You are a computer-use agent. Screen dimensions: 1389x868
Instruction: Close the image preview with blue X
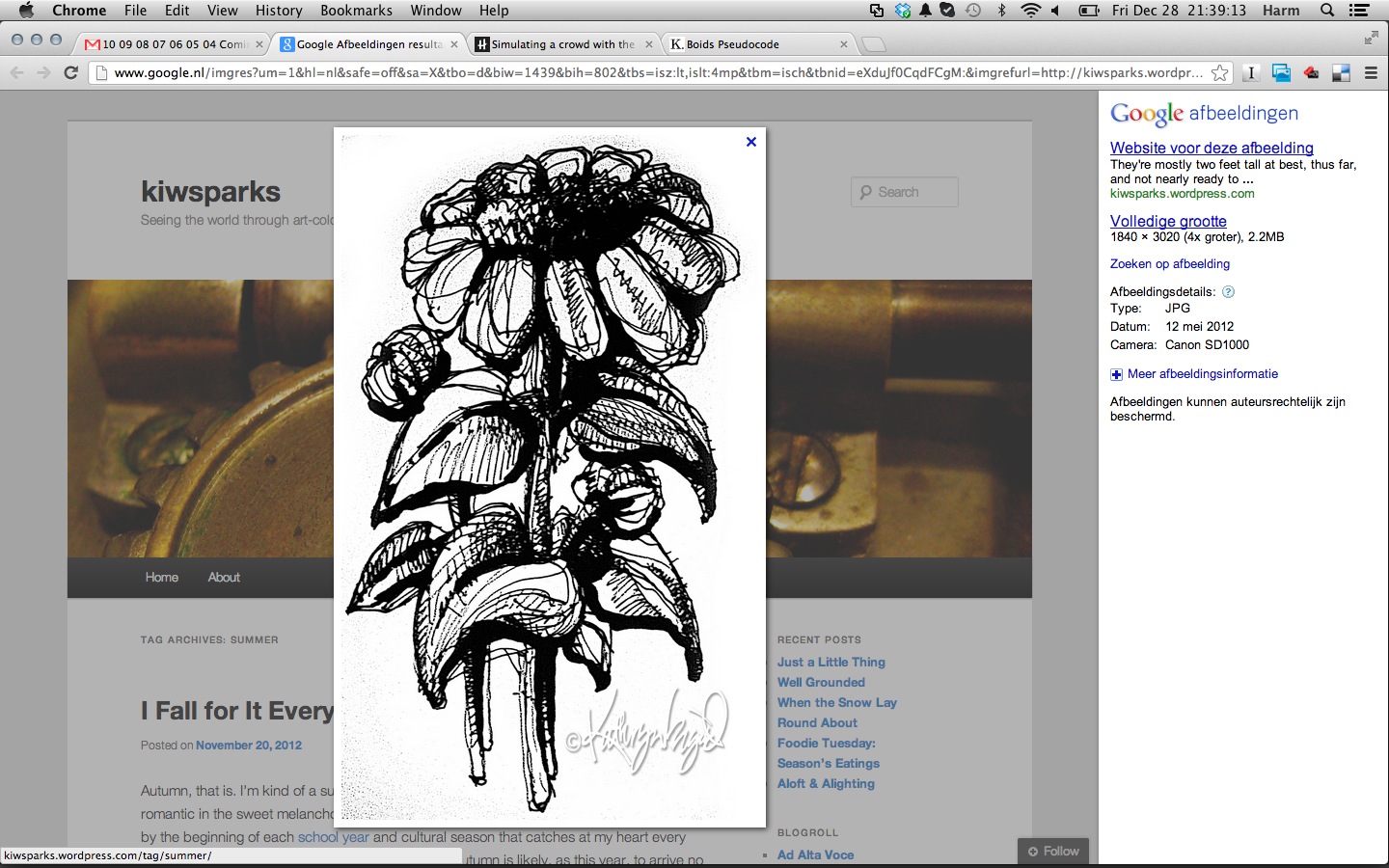751,142
